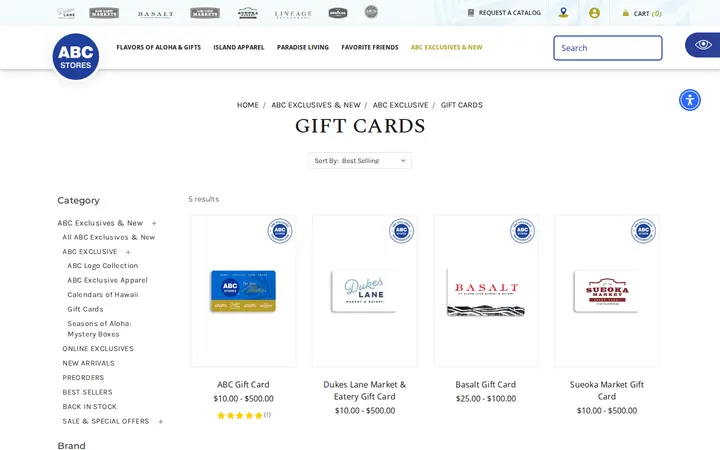Open the user account icon
Viewport: 720px width, 450px height.
coord(594,13)
